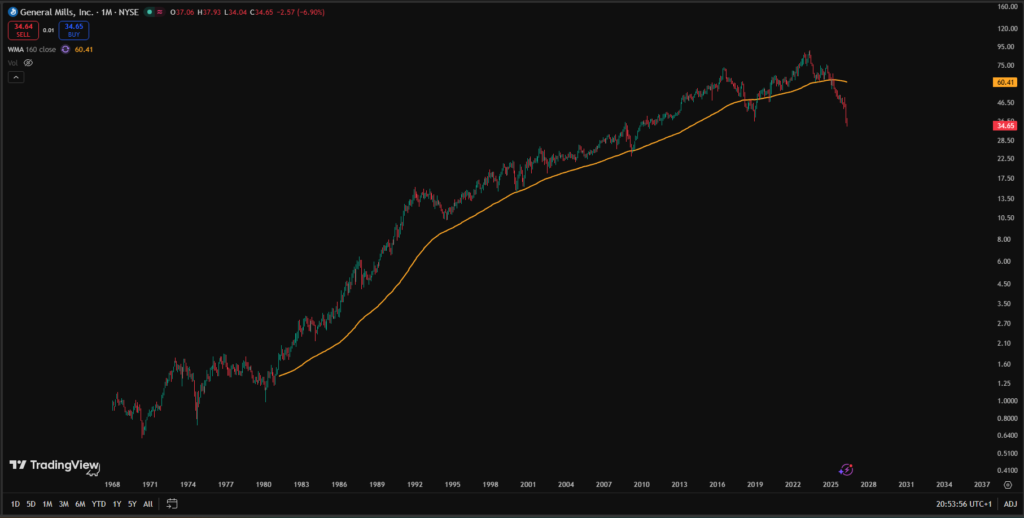Click the 2037 time axis label
1024x518 pixels.
click(x=982, y=485)
